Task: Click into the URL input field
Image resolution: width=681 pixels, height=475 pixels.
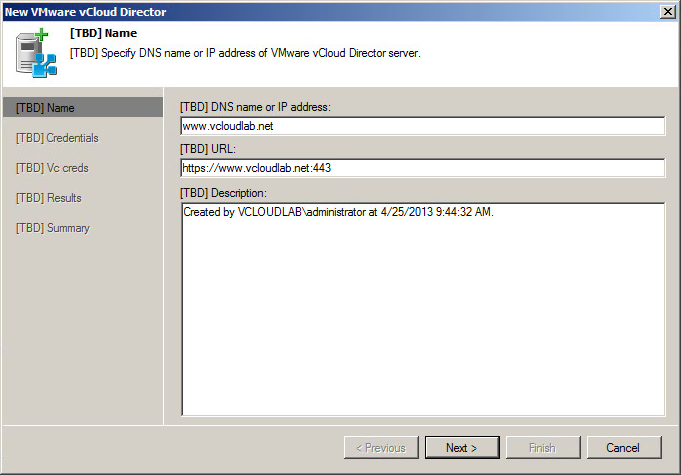Action: click(x=423, y=168)
